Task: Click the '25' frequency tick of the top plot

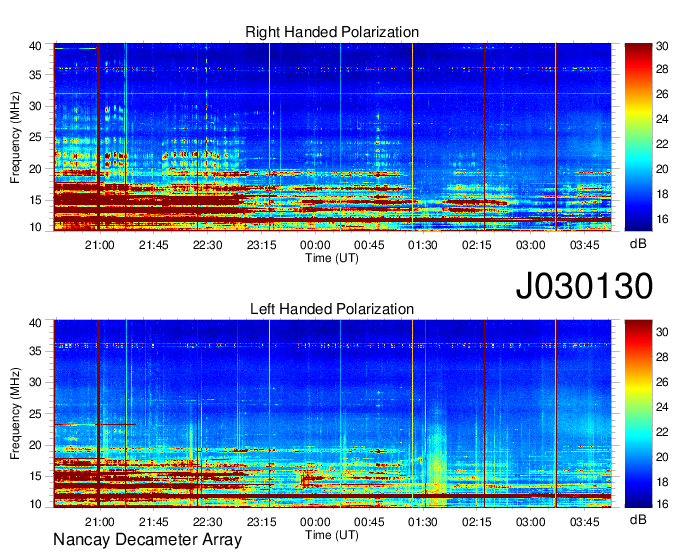Action: pos(36,138)
